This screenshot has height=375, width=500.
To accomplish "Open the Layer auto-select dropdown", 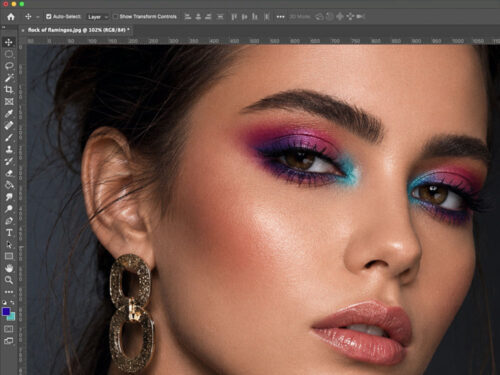I will click(x=97, y=17).
